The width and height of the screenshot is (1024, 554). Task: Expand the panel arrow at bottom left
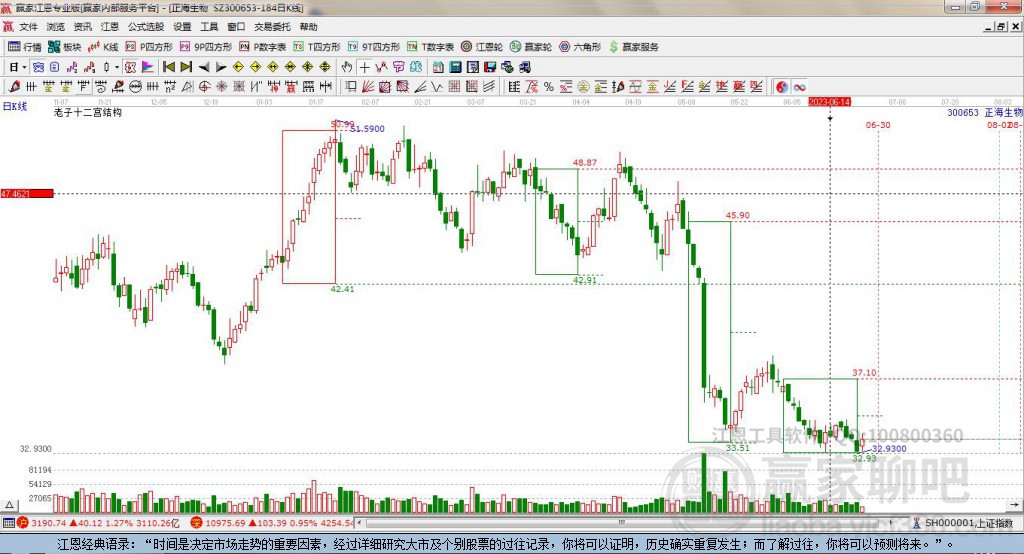pos(9,505)
